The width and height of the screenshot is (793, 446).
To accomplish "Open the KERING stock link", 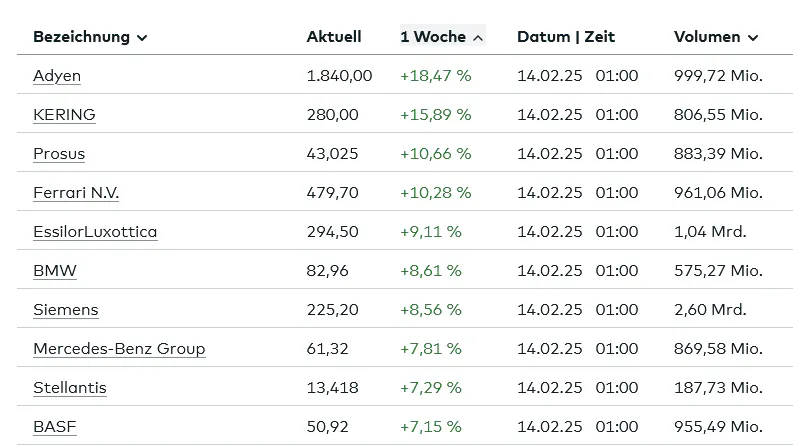I will click(x=64, y=115).
